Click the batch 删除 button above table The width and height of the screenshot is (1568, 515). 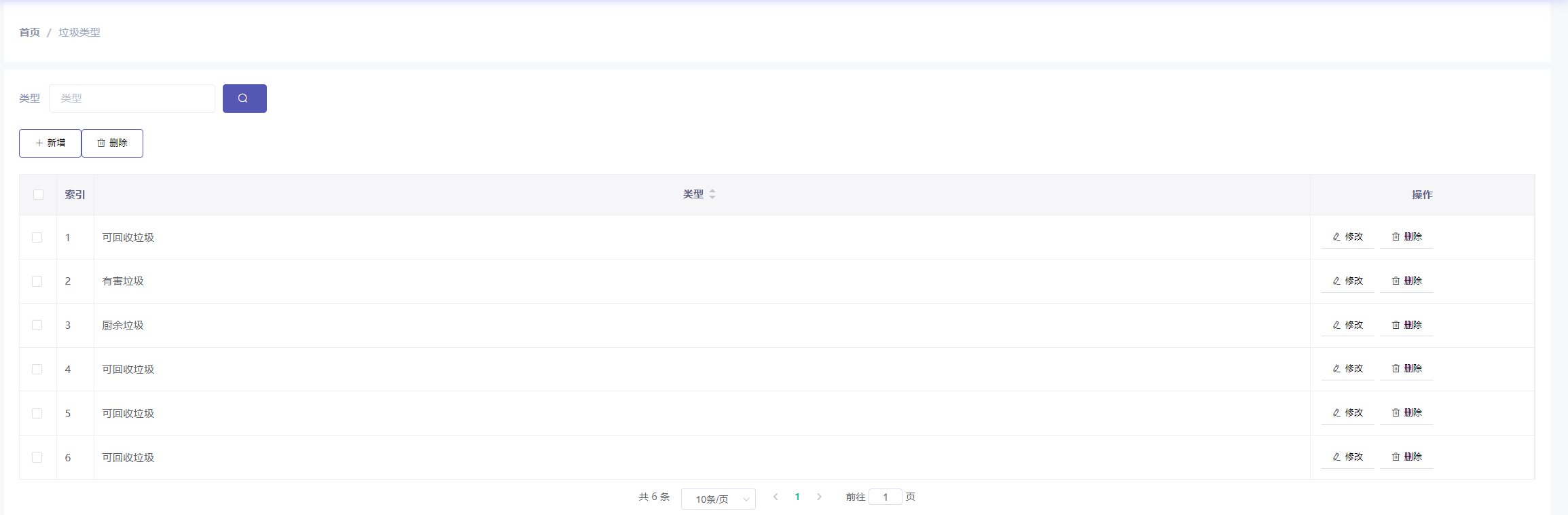click(112, 143)
